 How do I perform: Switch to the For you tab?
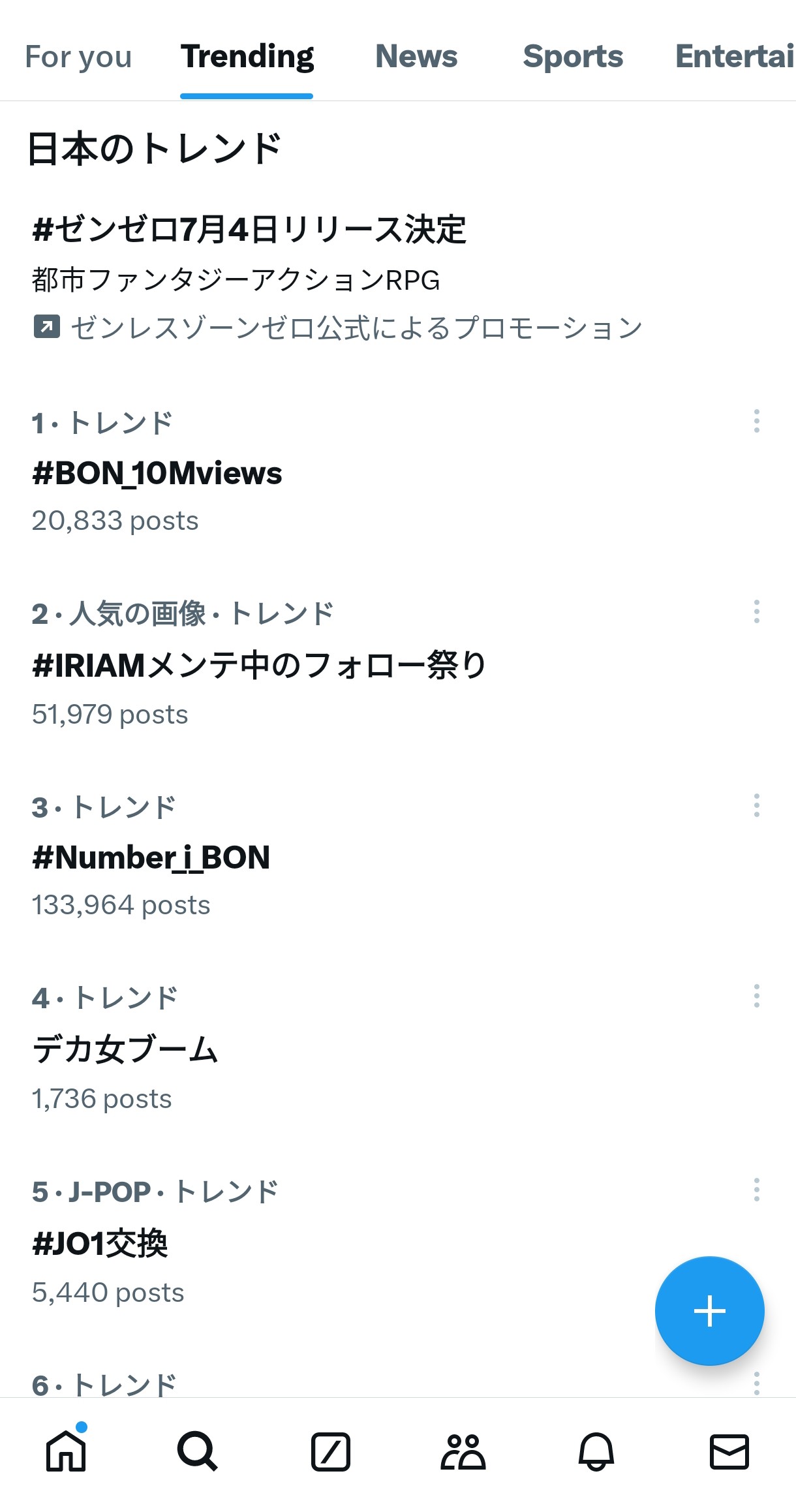tap(78, 57)
